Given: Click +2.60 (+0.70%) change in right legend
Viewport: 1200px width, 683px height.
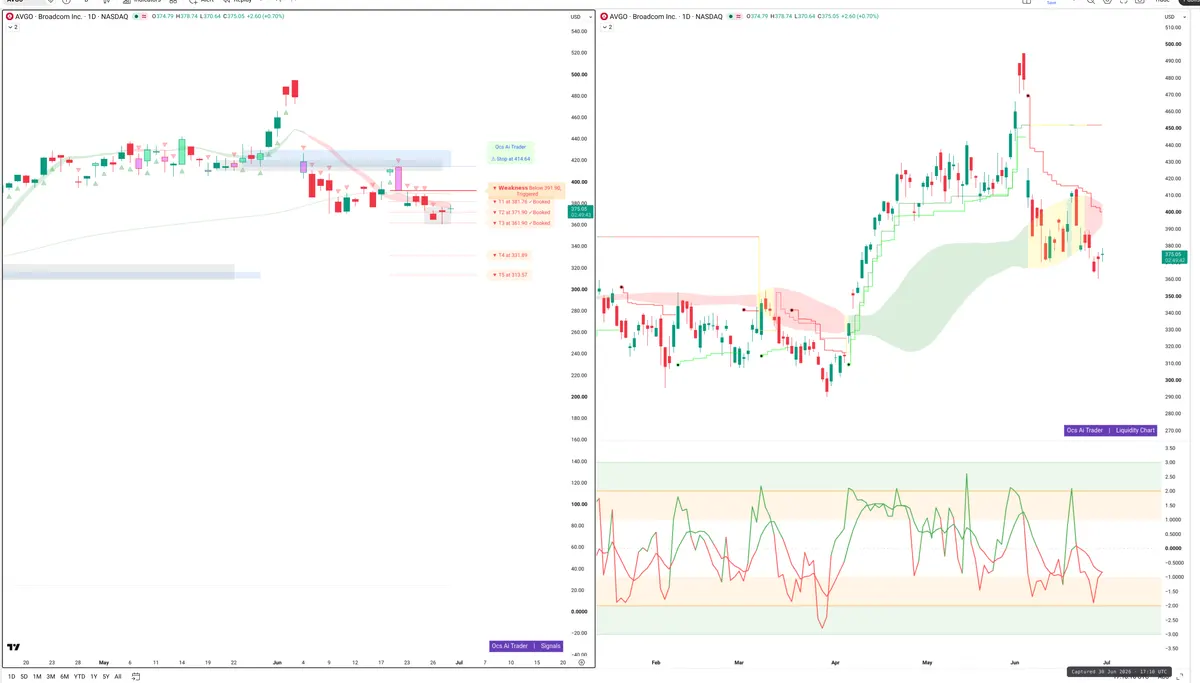Looking at the screenshot, I should coord(861,17).
